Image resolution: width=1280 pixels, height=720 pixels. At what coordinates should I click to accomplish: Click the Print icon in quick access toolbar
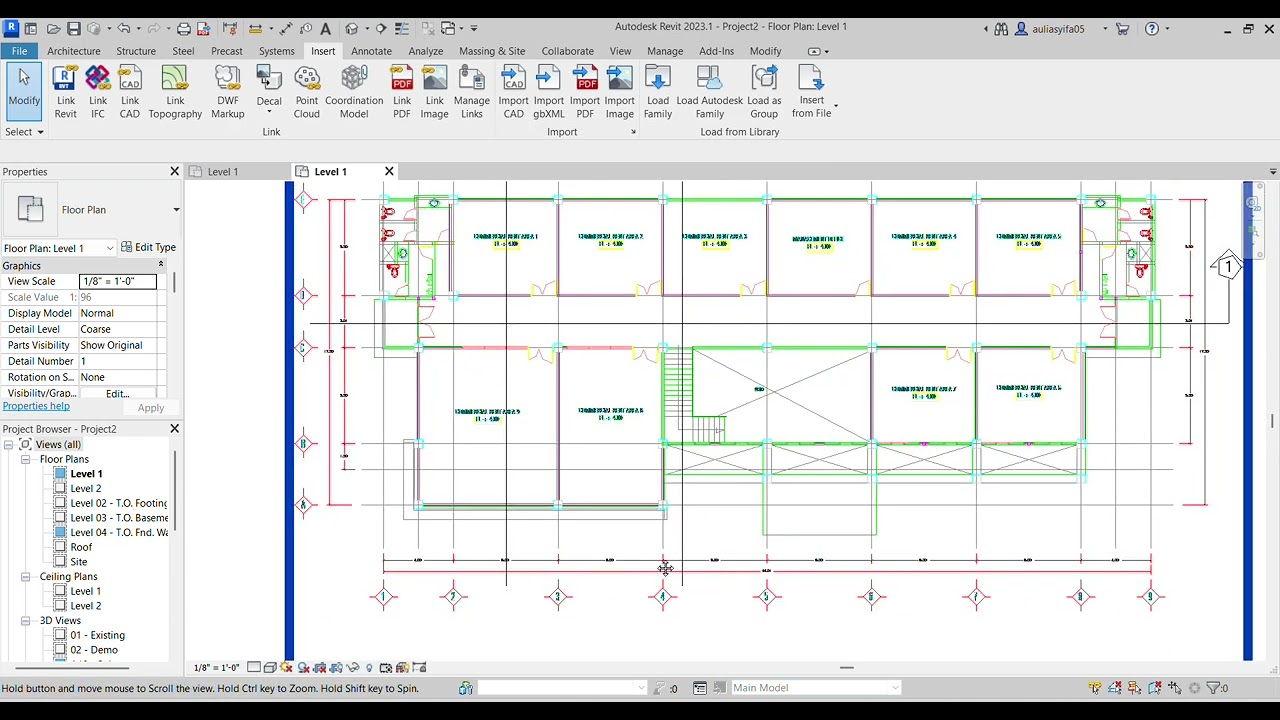tap(184, 28)
